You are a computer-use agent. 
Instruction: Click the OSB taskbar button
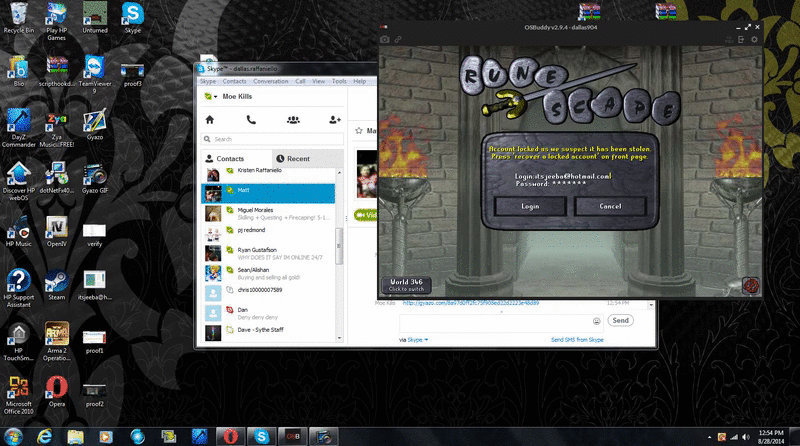point(292,437)
